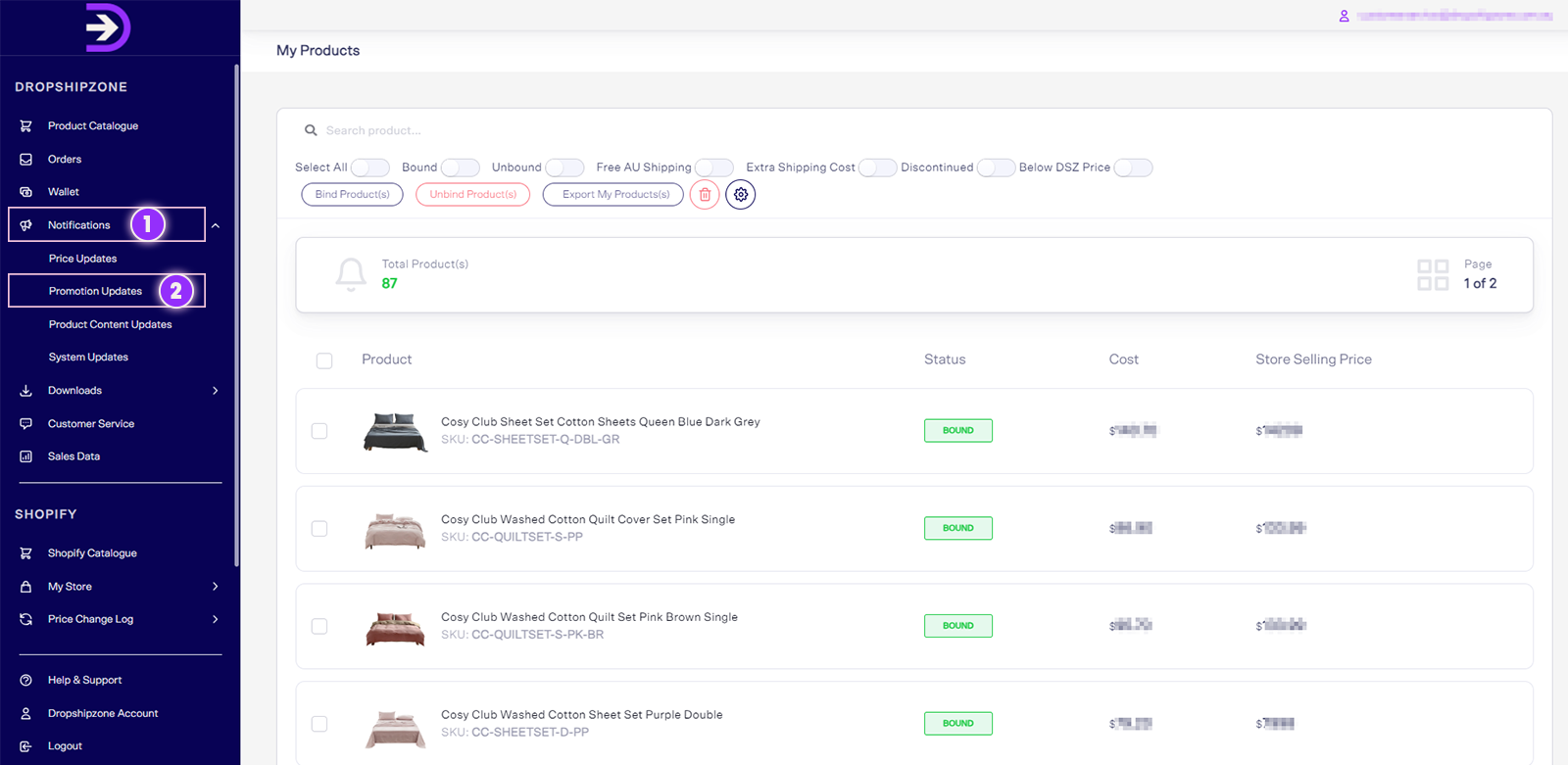Click the bell icon near Total Products
The width and height of the screenshot is (1568, 765).
tap(351, 274)
